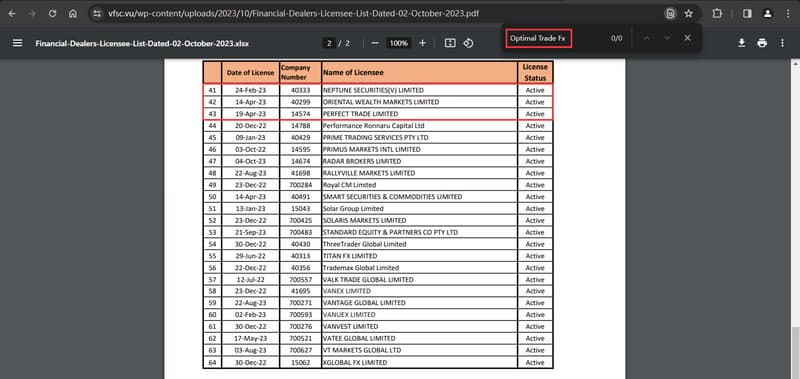Screen dimensions: 800x379
Task: Rotate the document counterclockwise
Action: pyautogui.click(x=468, y=43)
